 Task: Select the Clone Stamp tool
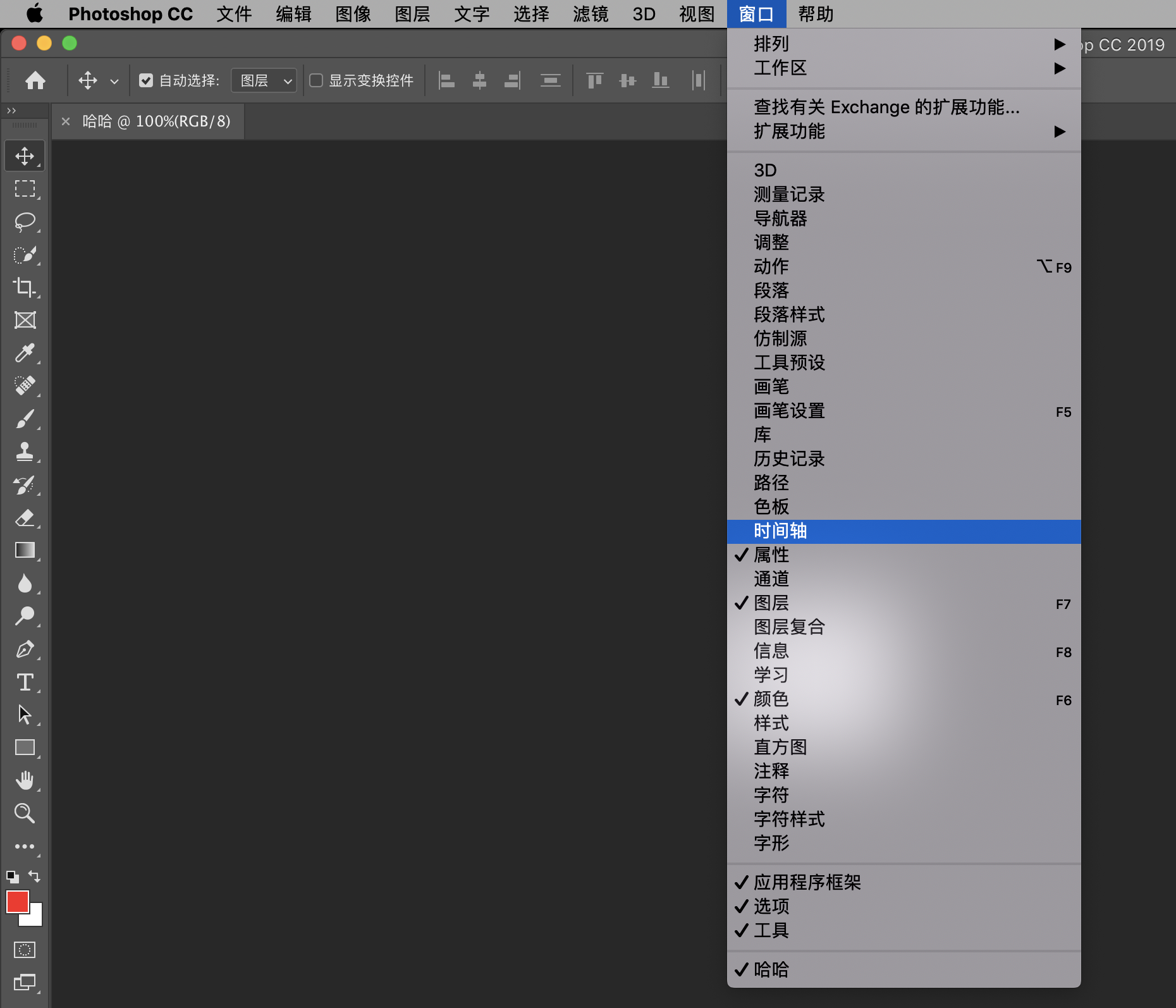tap(25, 452)
